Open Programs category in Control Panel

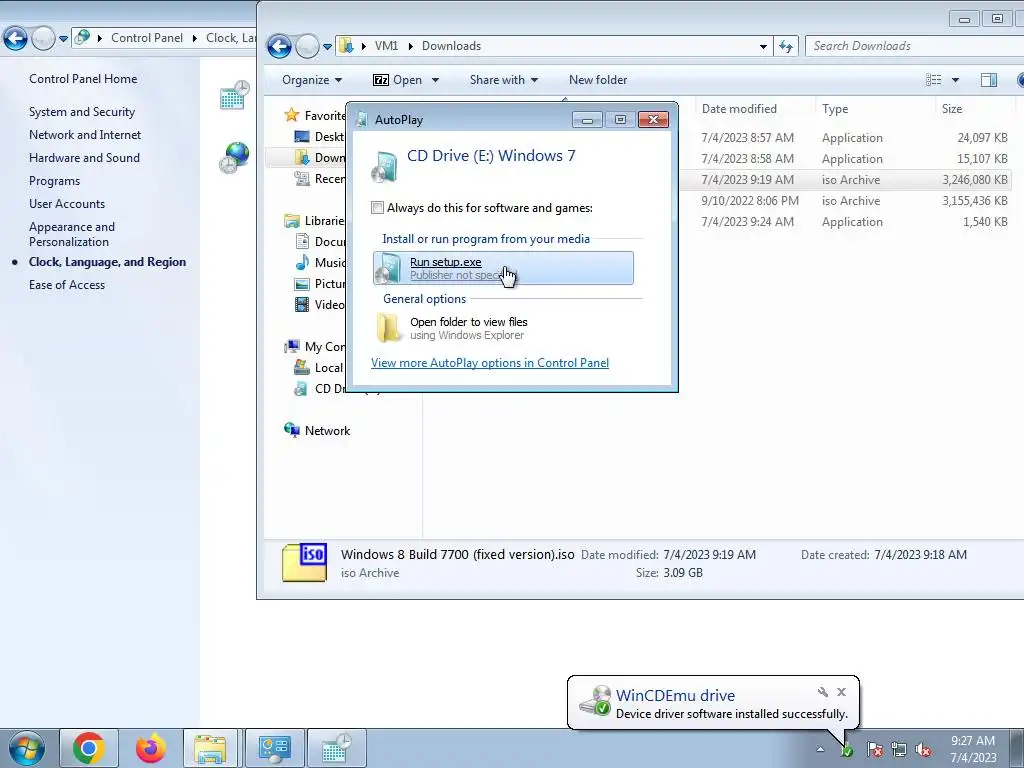pyautogui.click(x=54, y=181)
